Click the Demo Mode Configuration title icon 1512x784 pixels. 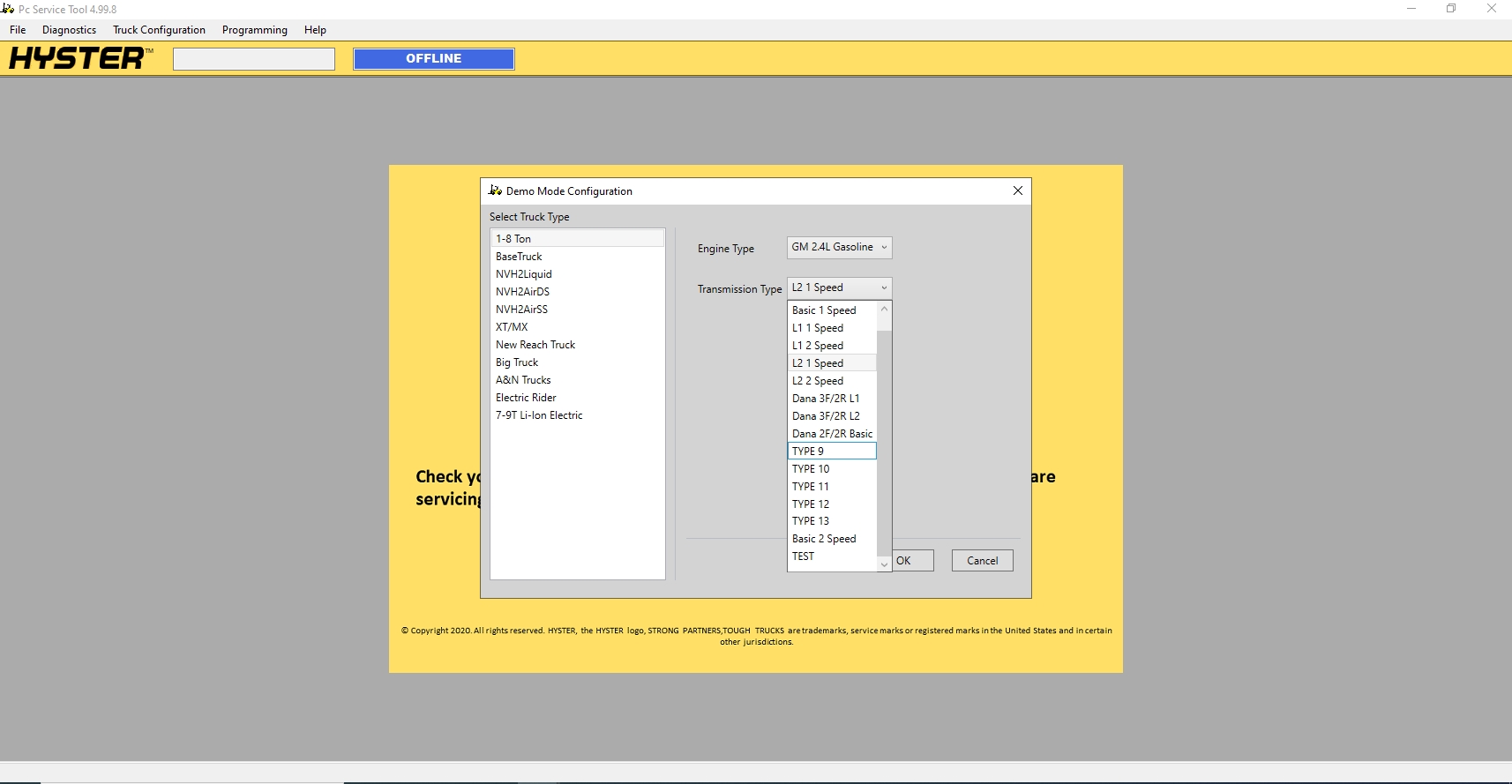(x=495, y=190)
